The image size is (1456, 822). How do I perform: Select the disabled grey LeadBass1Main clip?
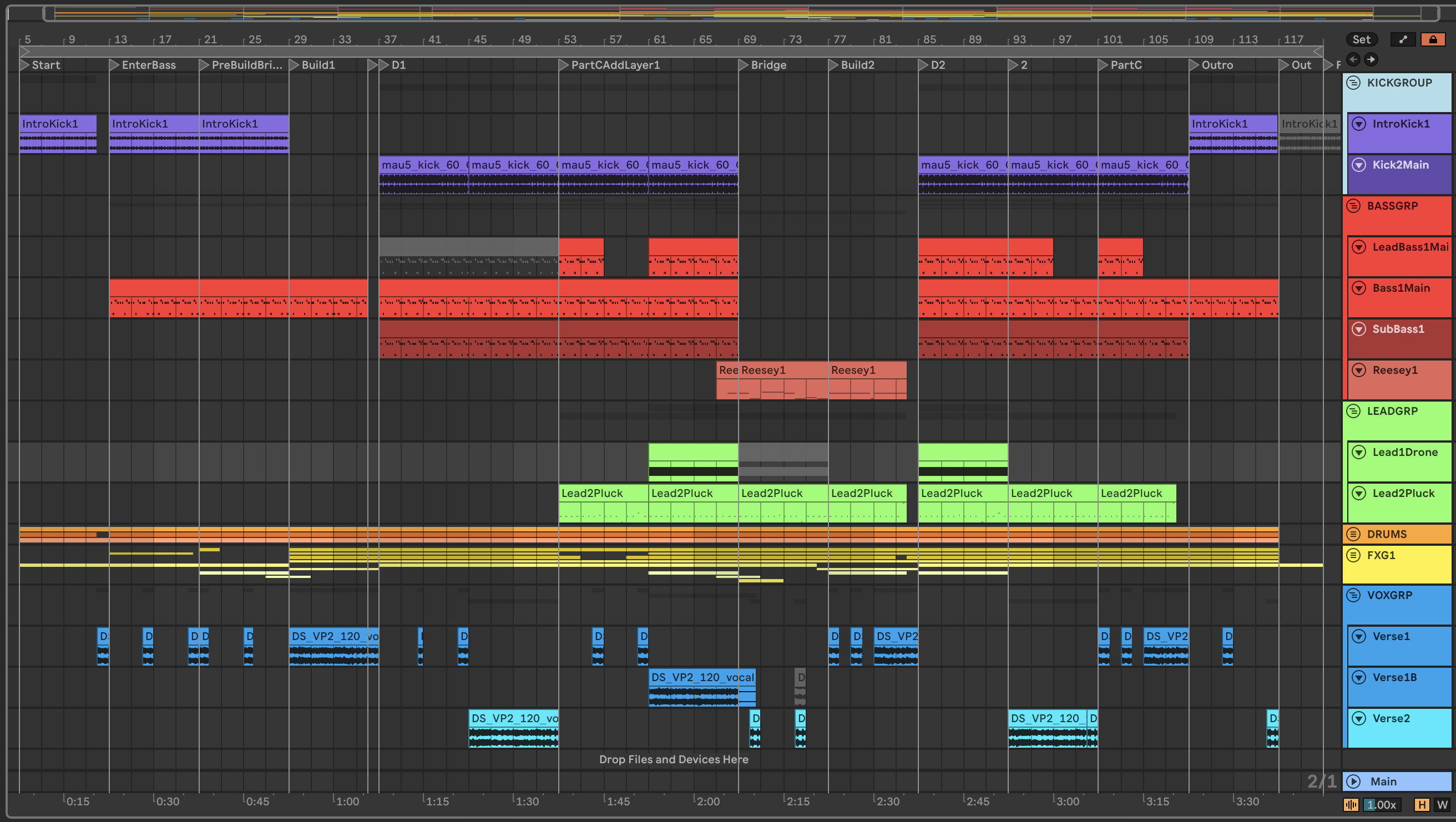[x=468, y=257]
